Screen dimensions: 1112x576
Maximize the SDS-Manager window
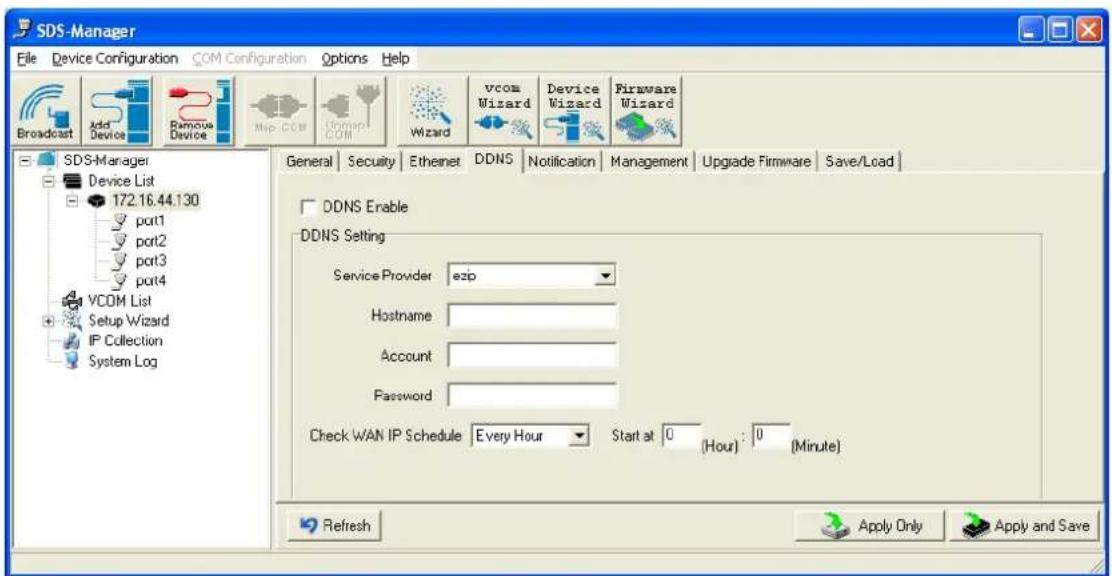coord(1059,31)
